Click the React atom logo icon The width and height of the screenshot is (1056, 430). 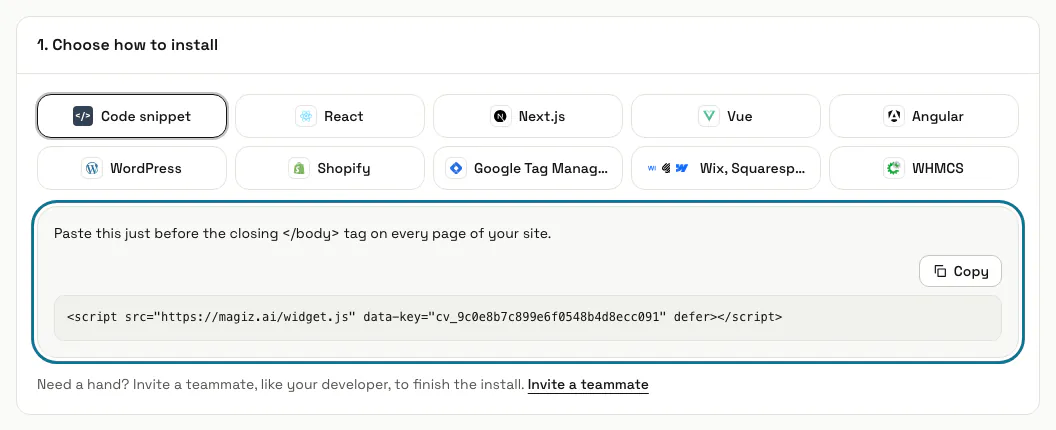click(306, 116)
